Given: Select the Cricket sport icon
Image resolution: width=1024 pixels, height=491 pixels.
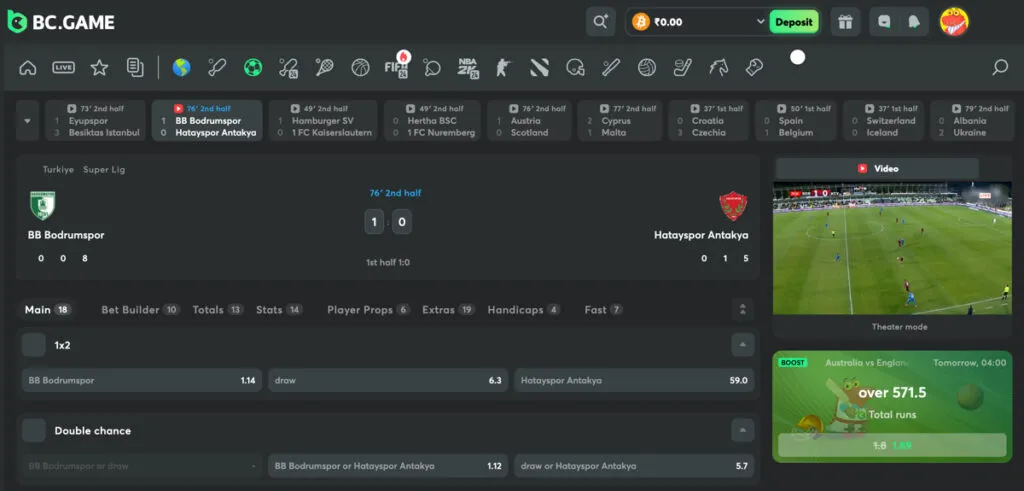Looking at the screenshot, I should coord(217,67).
